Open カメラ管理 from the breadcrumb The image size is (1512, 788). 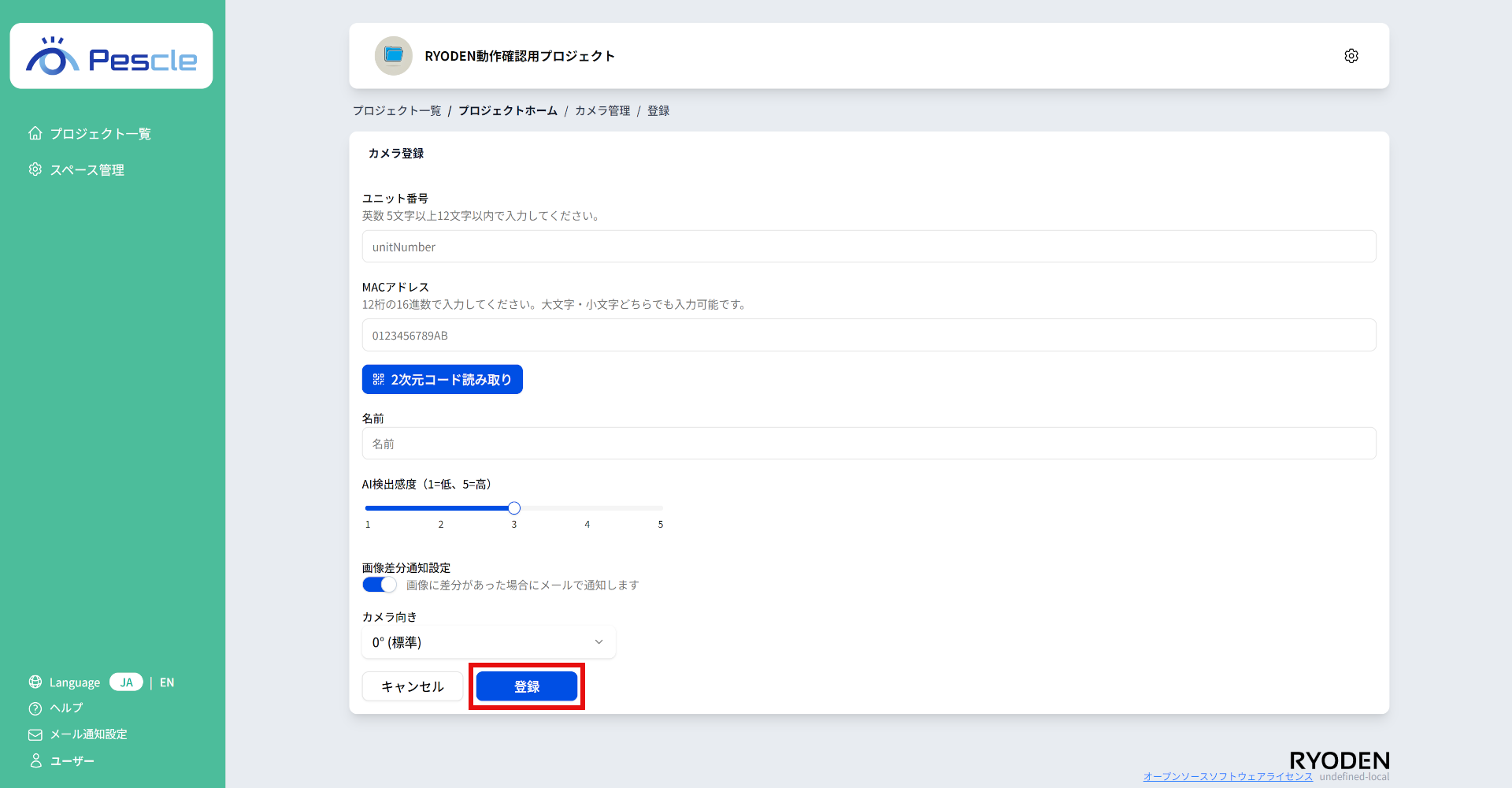tap(602, 110)
